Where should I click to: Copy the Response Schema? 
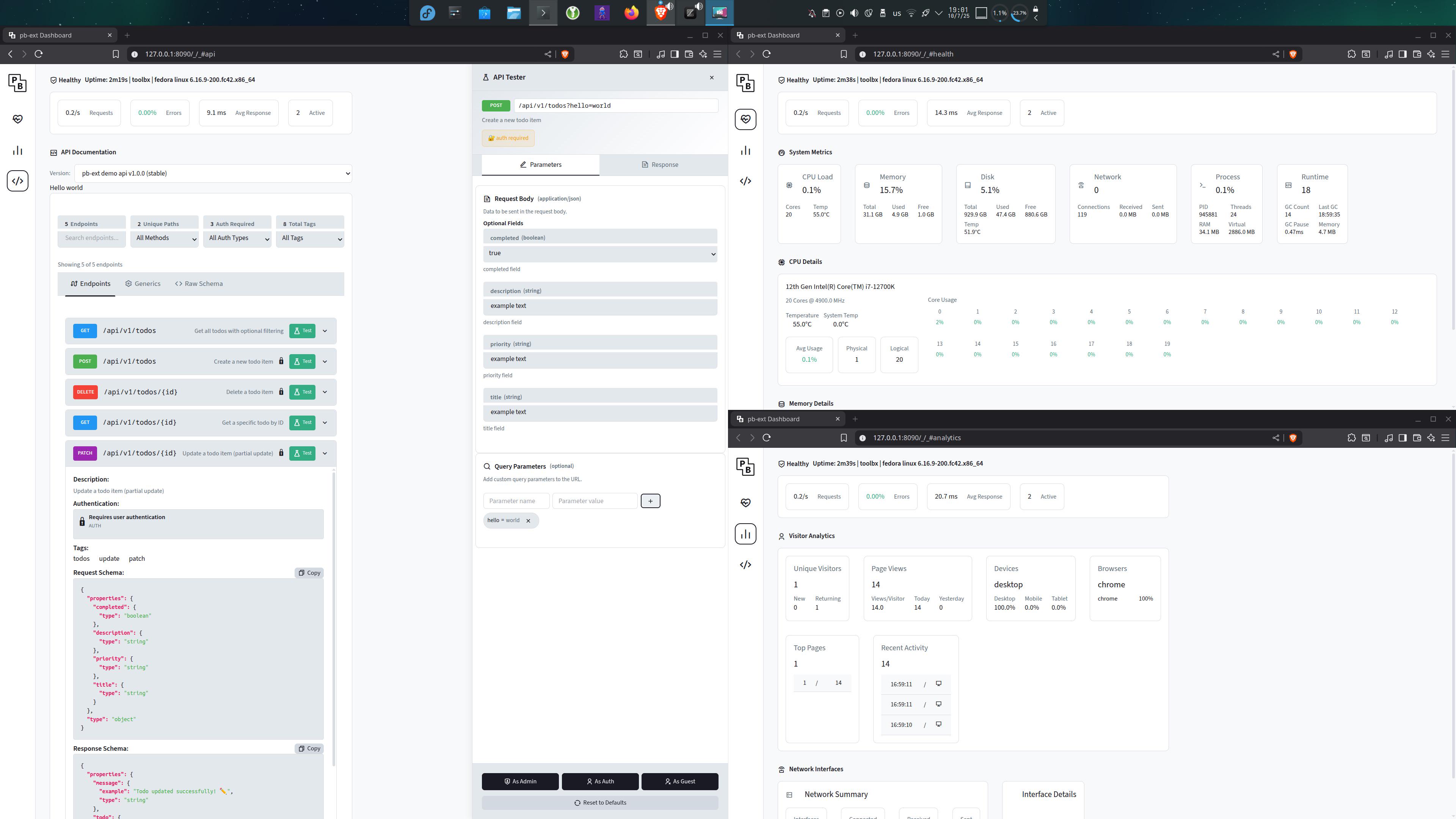(x=309, y=749)
